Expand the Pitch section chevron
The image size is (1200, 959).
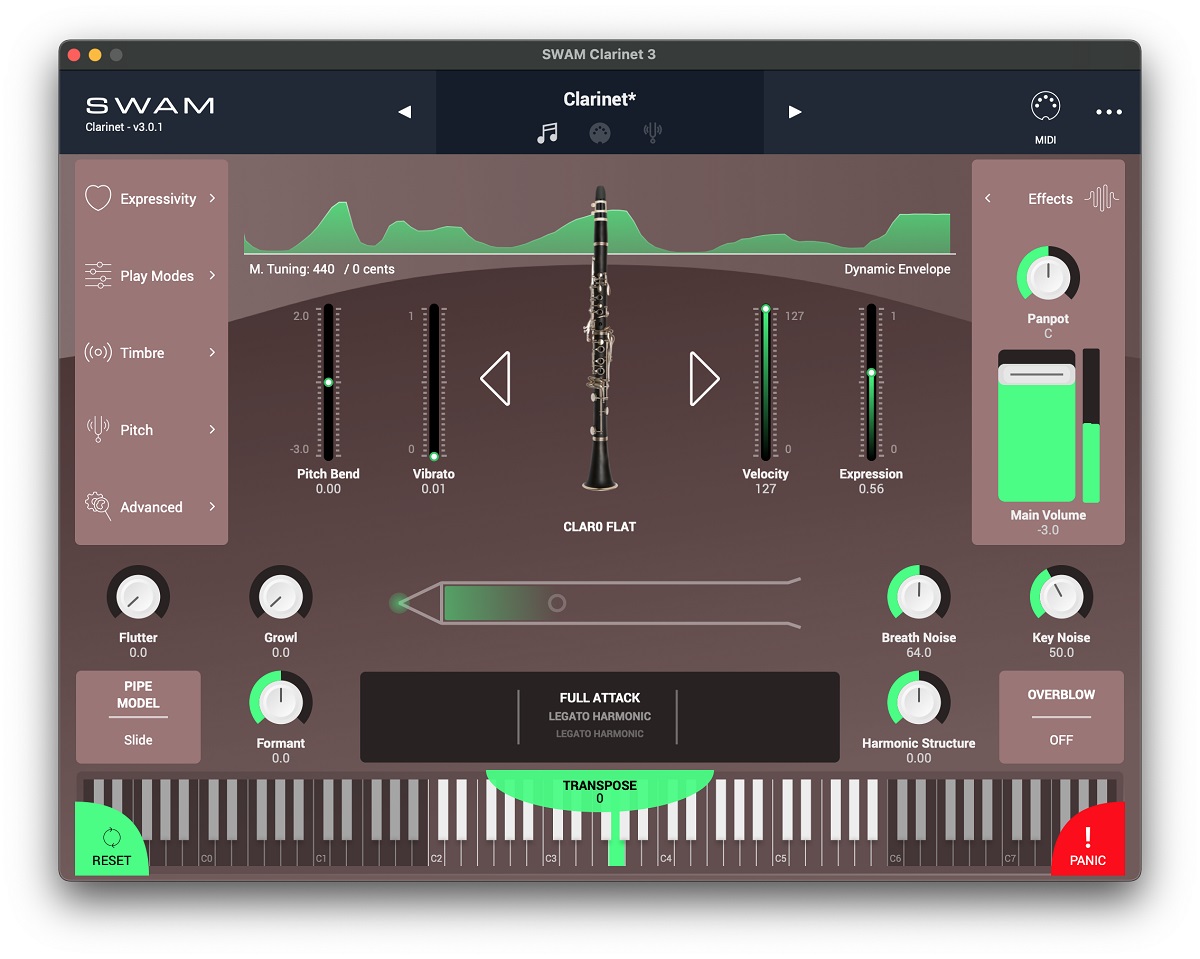[x=212, y=429]
